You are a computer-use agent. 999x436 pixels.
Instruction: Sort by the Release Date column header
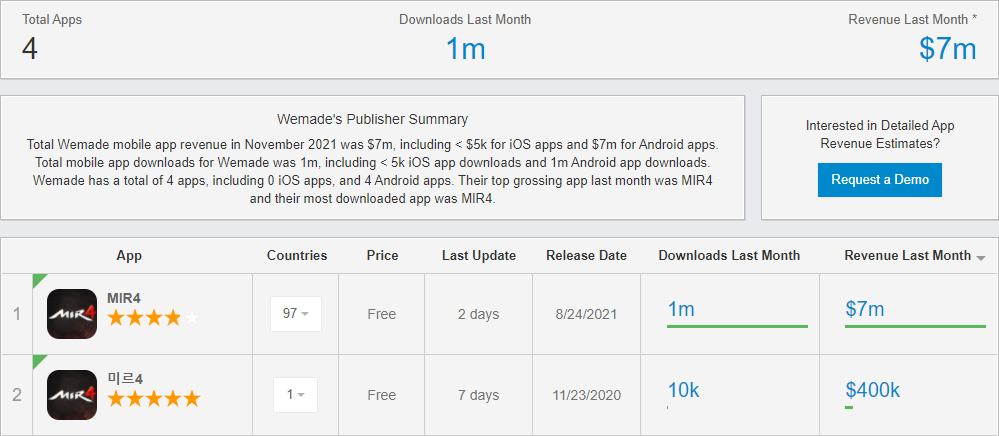click(586, 256)
